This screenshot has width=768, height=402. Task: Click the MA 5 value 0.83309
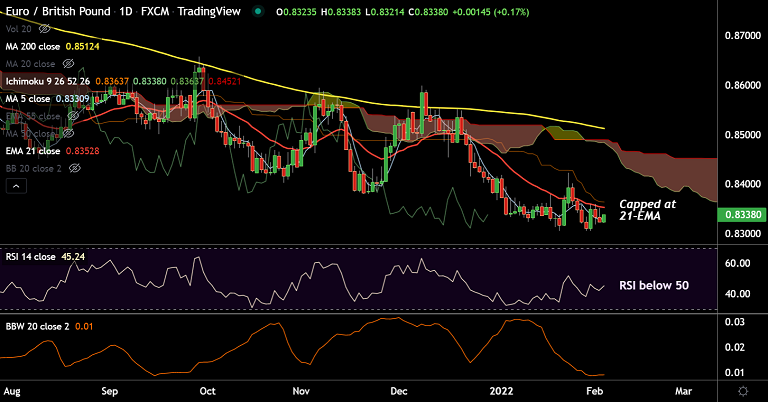tap(72, 99)
